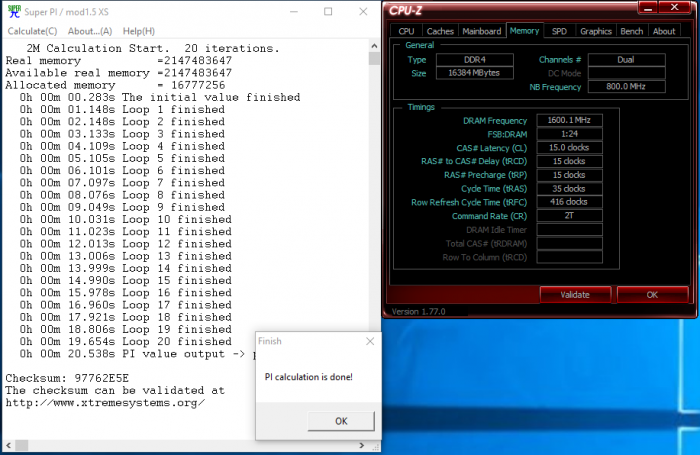Open the Help(H) menu in Super PI

pyautogui.click(x=139, y=31)
